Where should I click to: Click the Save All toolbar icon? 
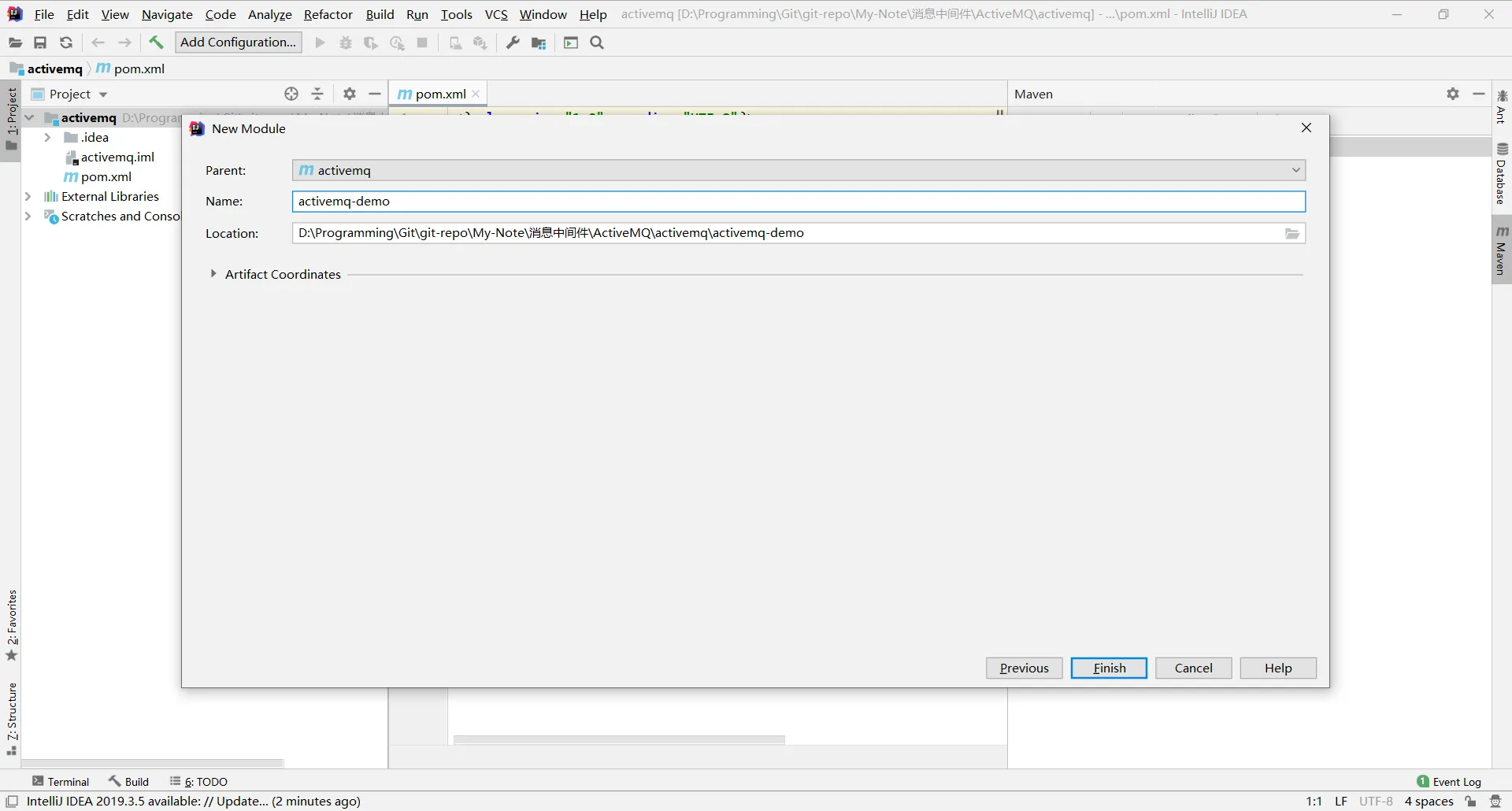point(40,43)
